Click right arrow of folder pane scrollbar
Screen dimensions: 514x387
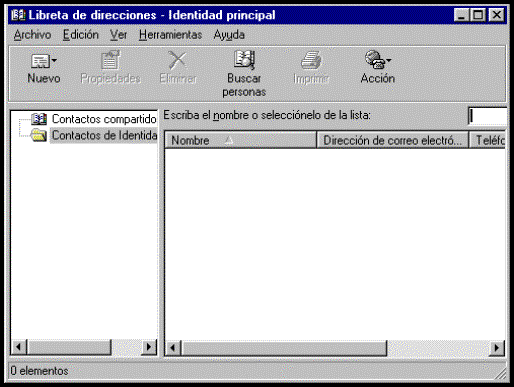coord(149,347)
